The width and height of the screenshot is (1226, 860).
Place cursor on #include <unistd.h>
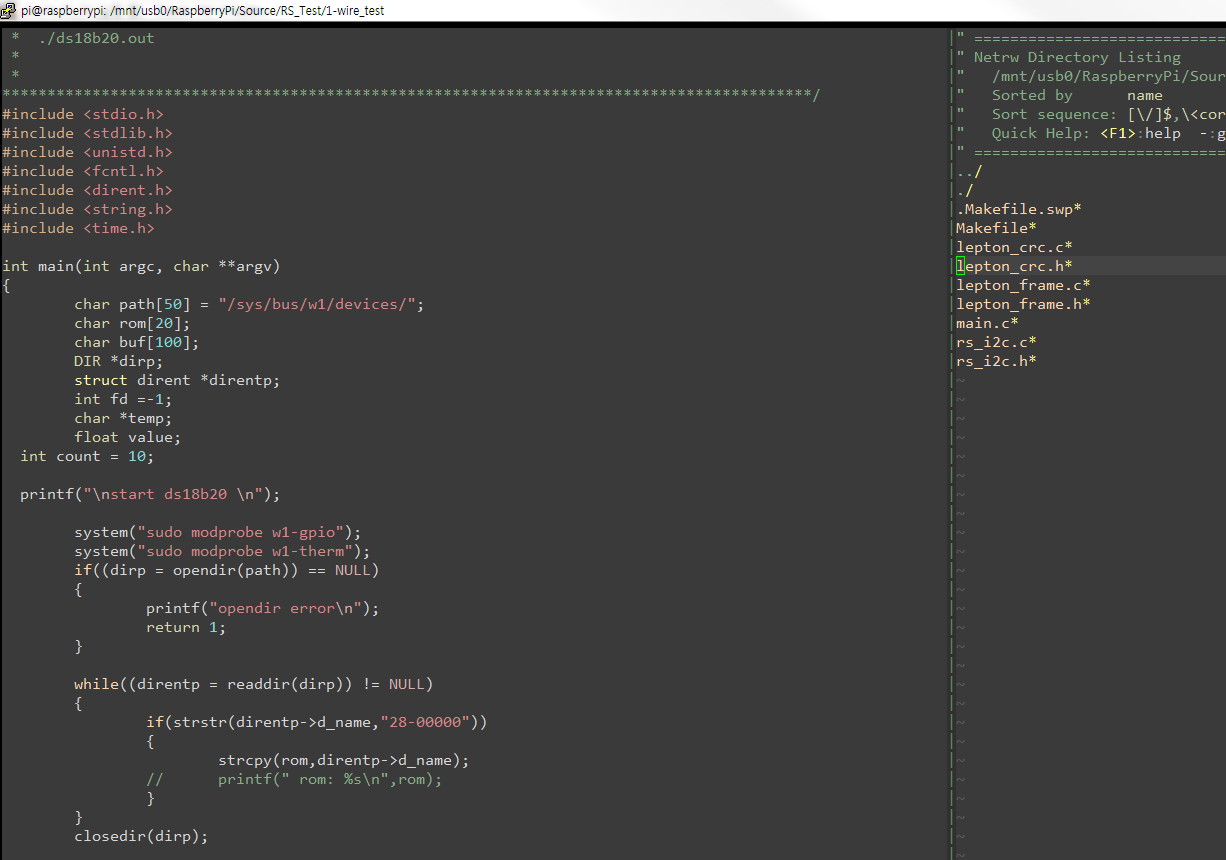coord(87,152)
